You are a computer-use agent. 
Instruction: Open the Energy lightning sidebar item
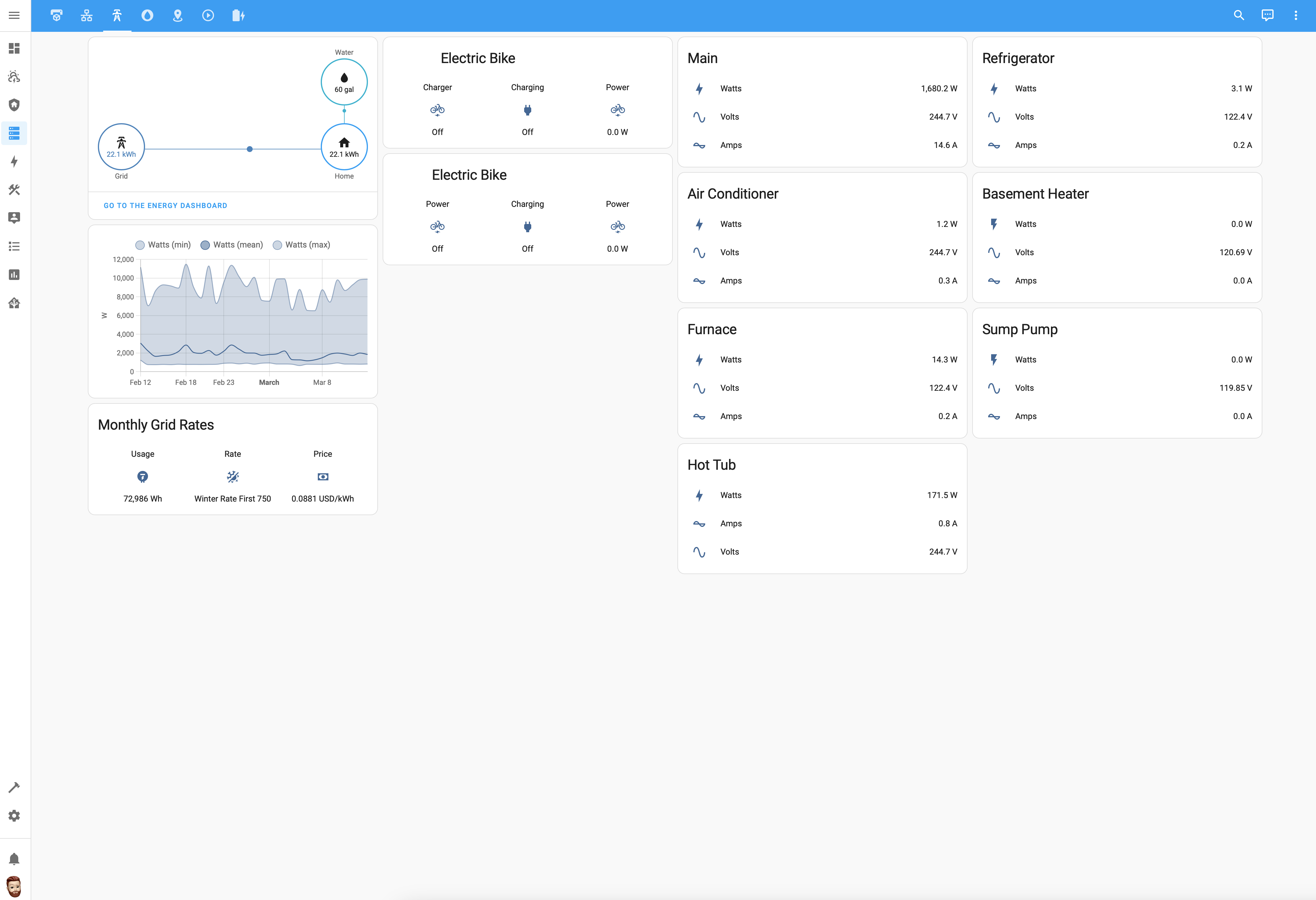[x=14, y=161]
